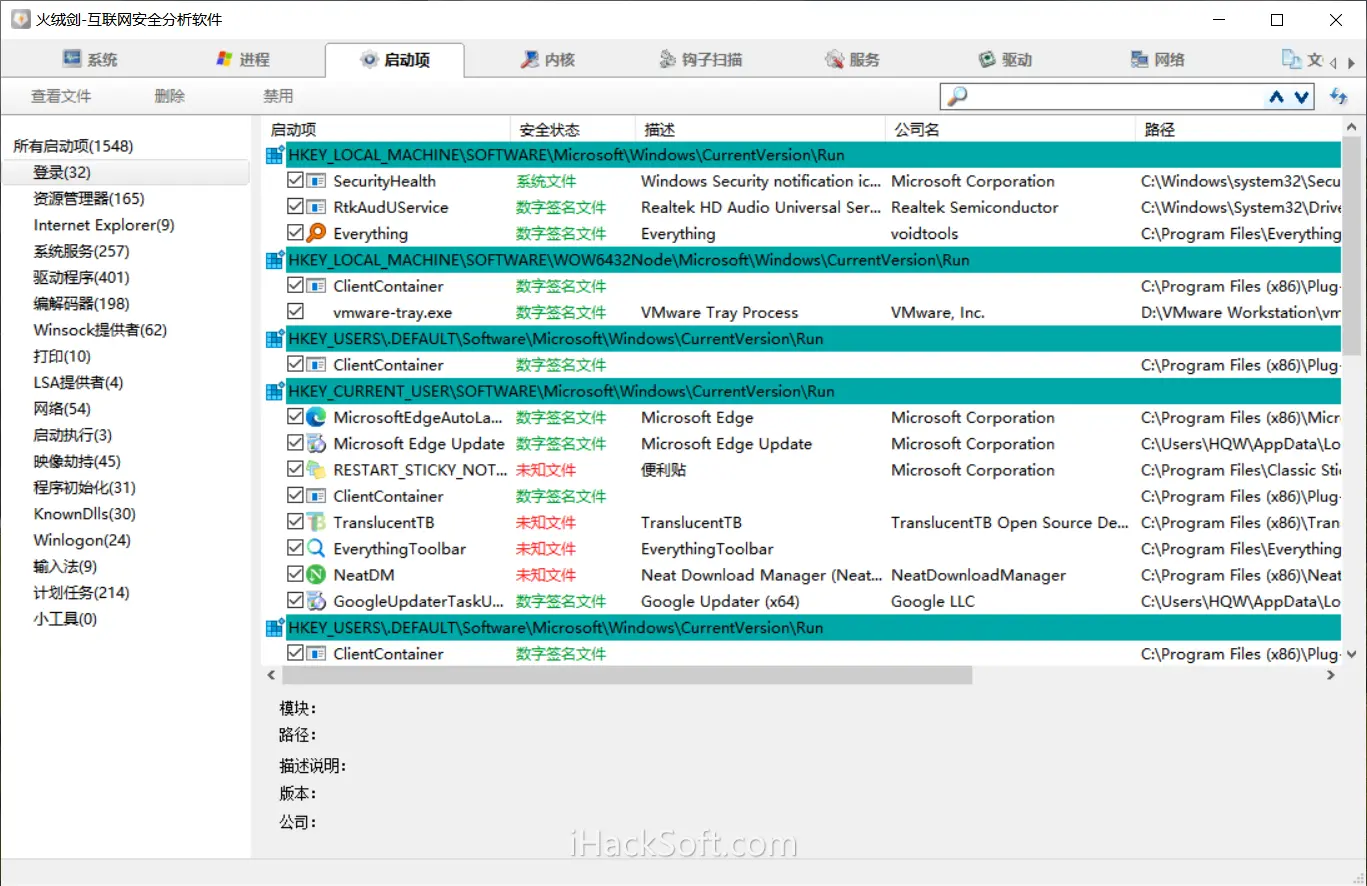Click registry icon of HKEY_LOCAL_MACHINE Run header

(274, 155)
